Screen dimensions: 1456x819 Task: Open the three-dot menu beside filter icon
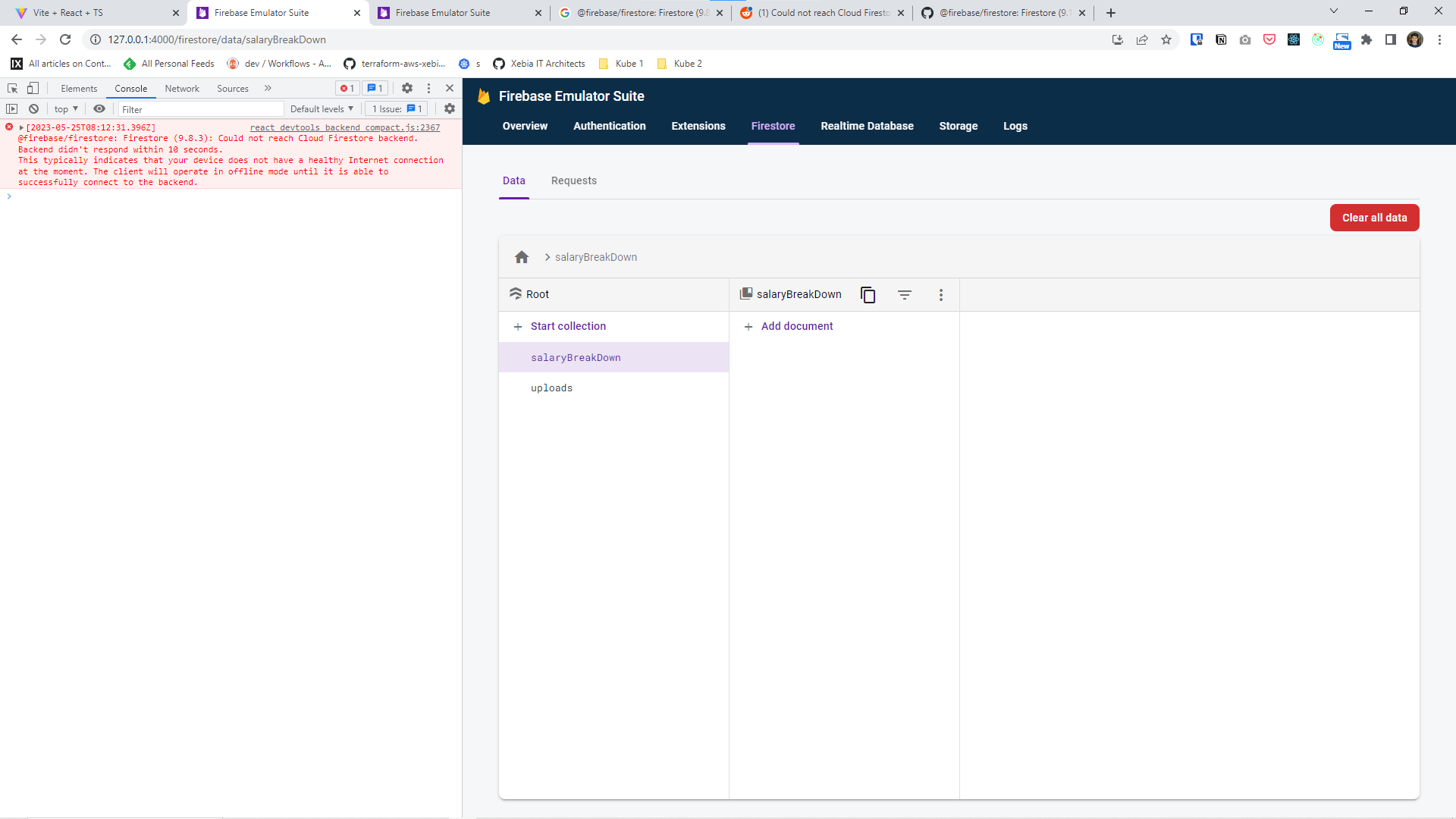click(x=940, y=294)
